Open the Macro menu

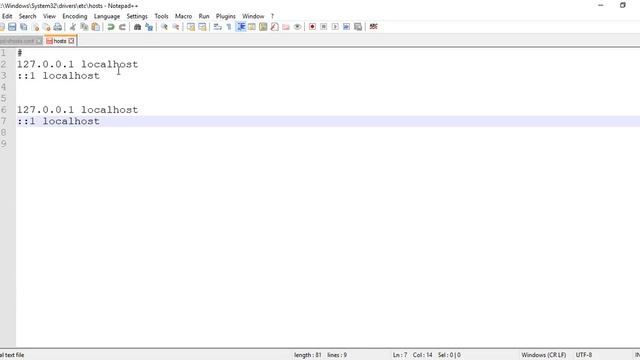[183, 16]
